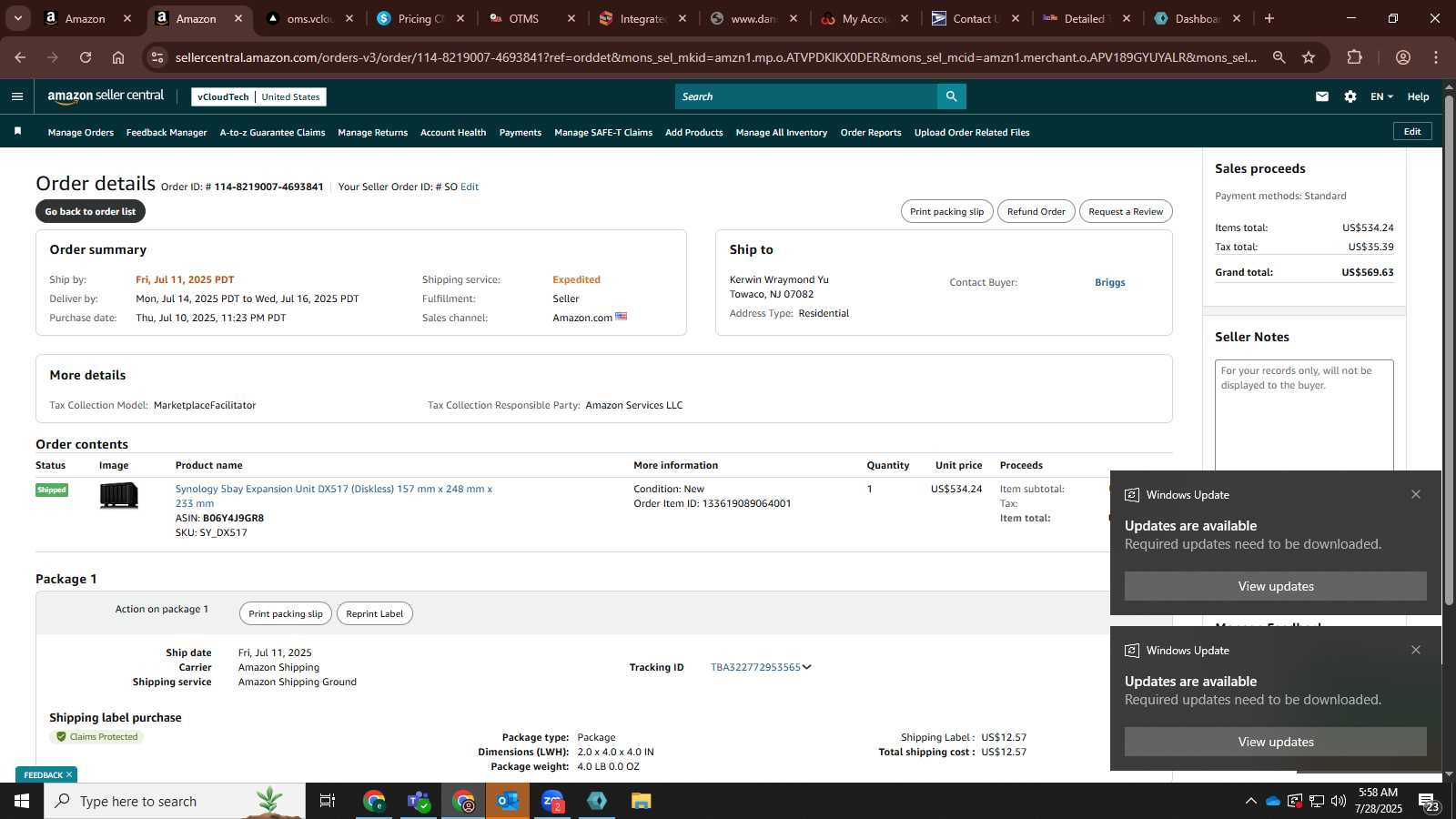The image size is (1456, 819).
Task: Close the FEEDBACK tag
Action: coord(69,774)
